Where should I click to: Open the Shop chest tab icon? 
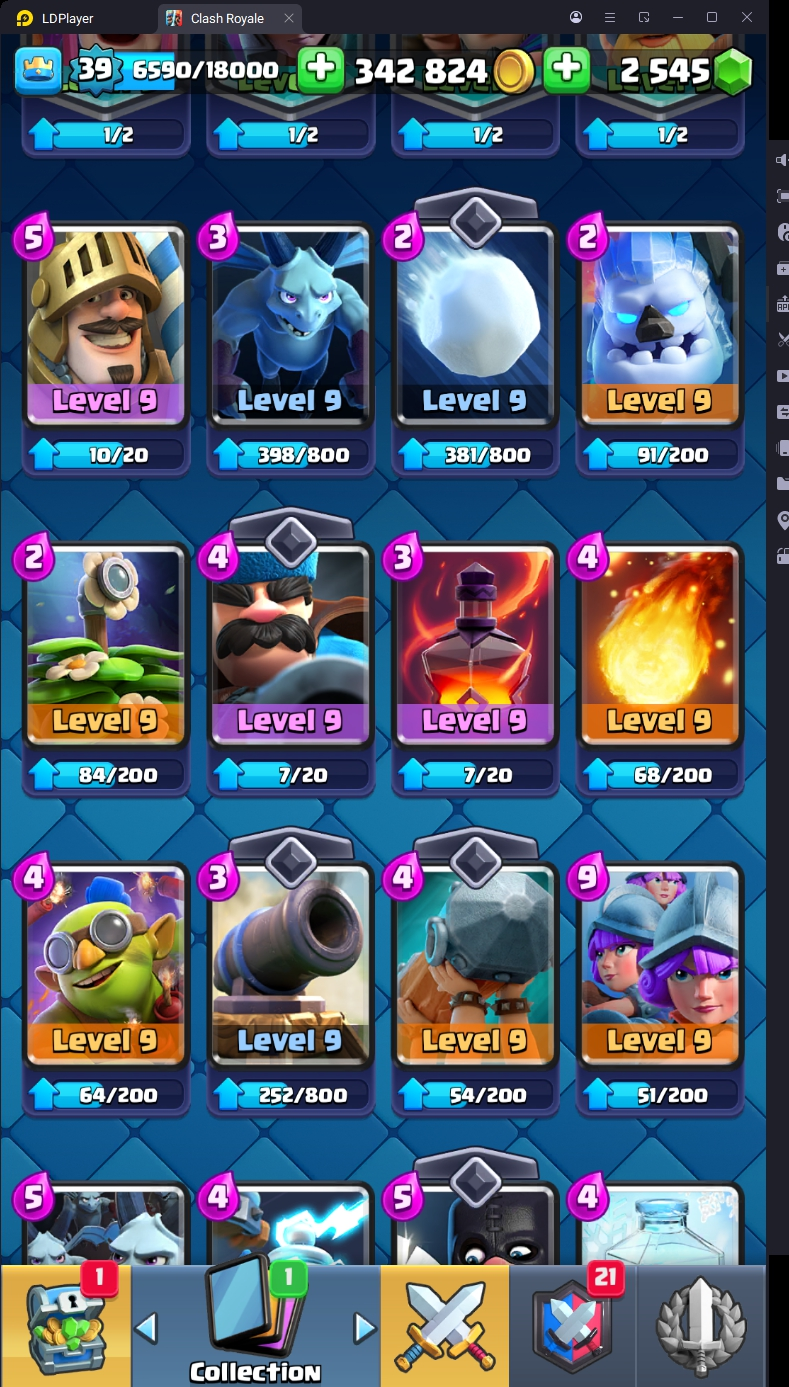pos(65,1325)
